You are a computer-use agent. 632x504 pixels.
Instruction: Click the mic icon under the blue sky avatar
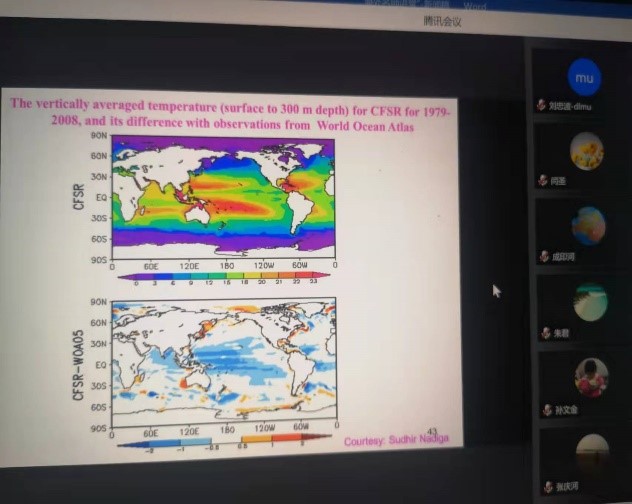pyautogui.click(x=544, y=257)
